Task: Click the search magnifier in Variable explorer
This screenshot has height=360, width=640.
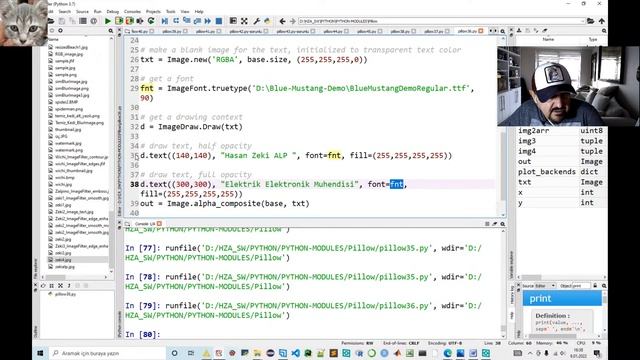Action: 604,31
